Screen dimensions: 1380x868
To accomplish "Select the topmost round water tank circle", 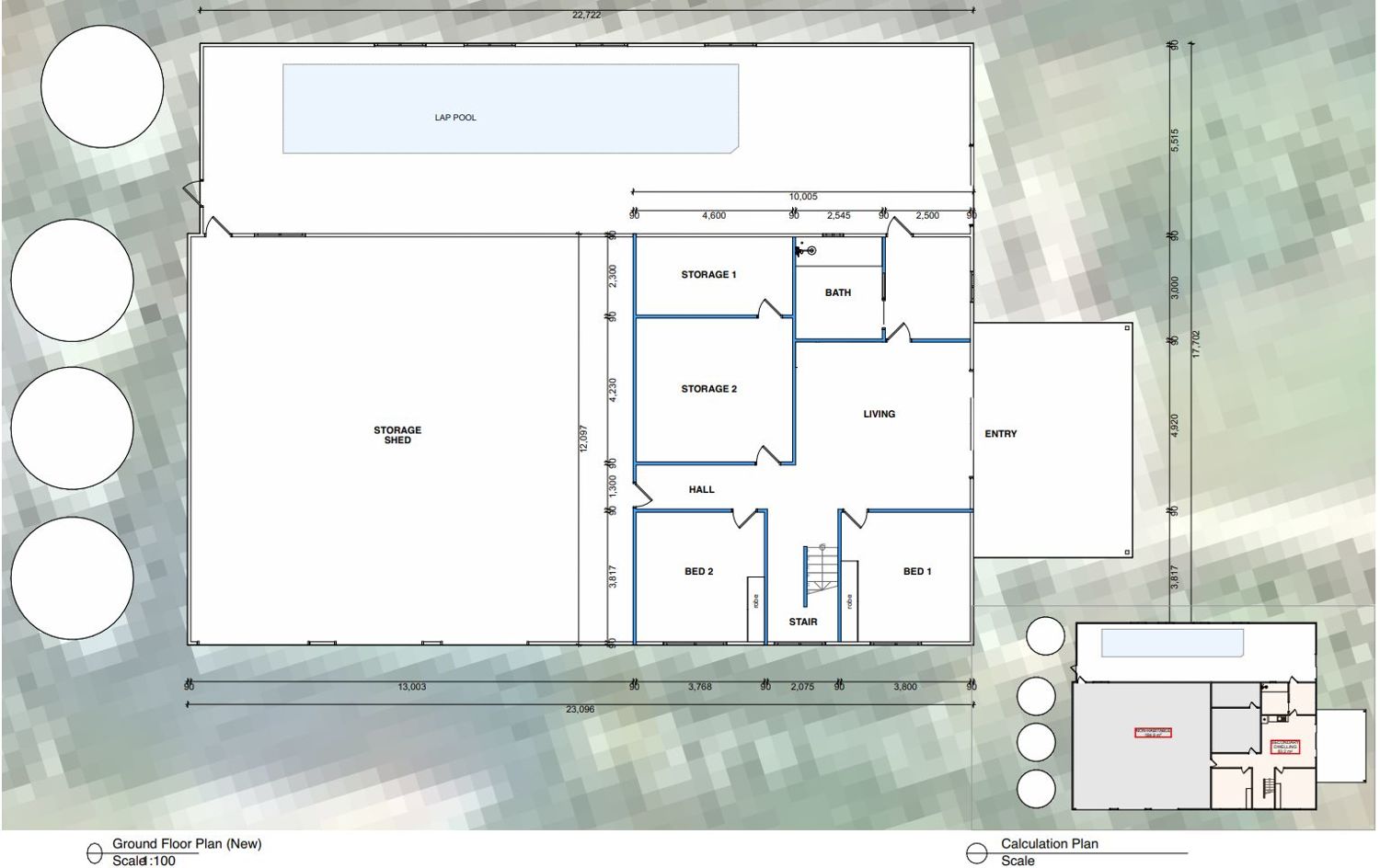I will (102, 86).
